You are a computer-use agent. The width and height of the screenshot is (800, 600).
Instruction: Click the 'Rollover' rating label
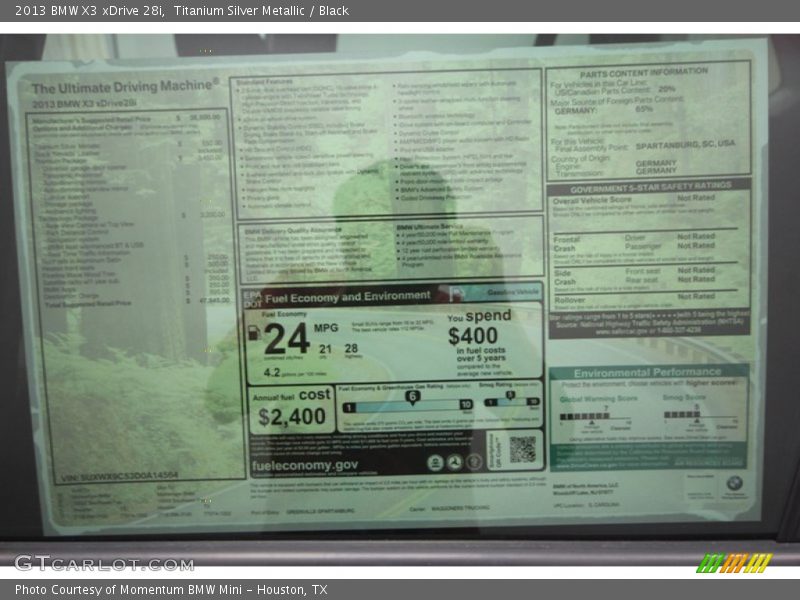570,300
